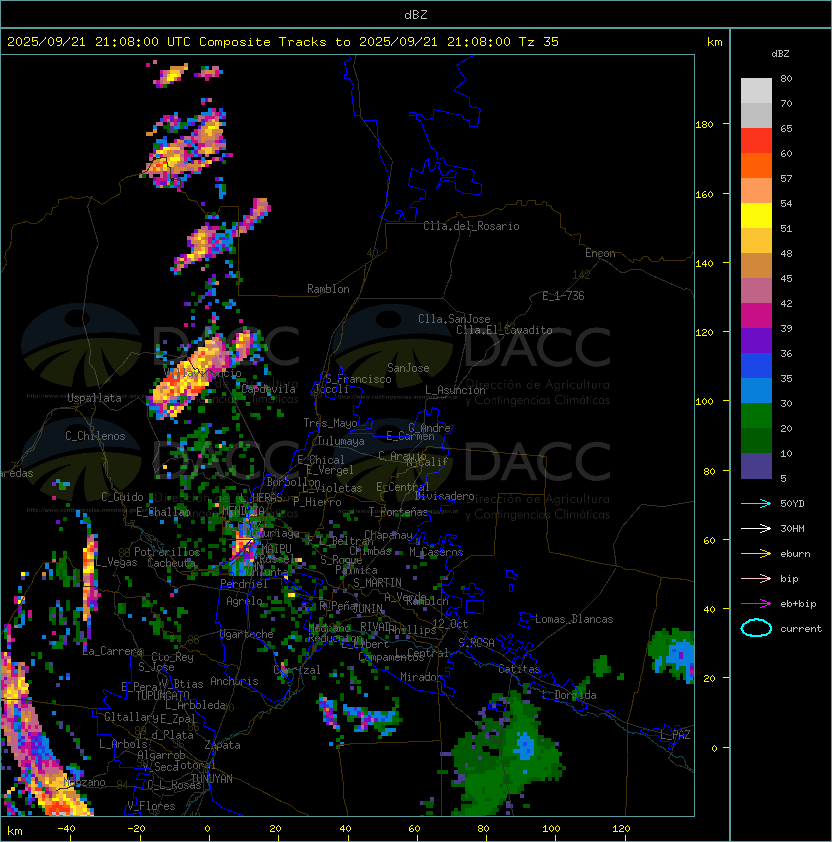Click the '50YD' legend label

pyautogui.click(x=792, y=504)
